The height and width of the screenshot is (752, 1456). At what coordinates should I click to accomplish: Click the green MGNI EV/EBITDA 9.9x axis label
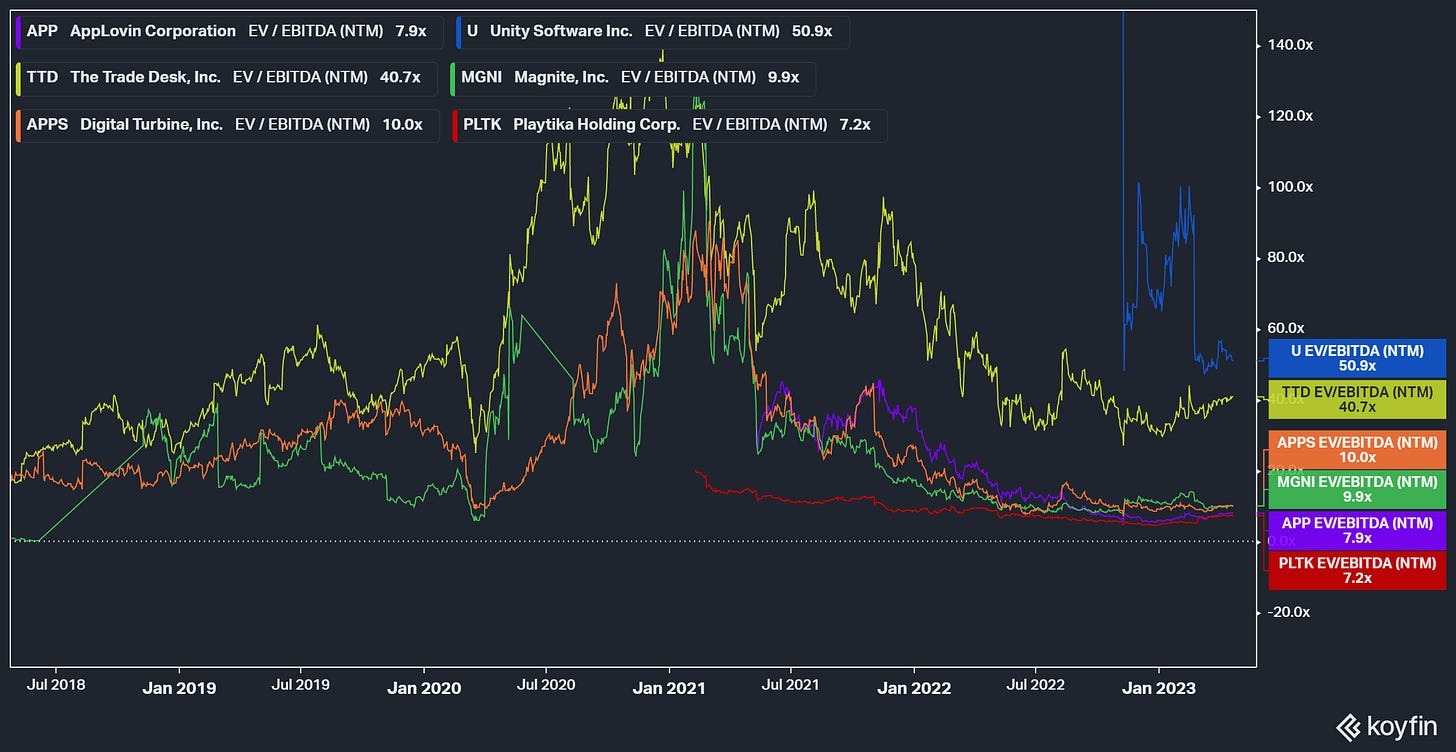pyautogui.click(x=1357, y=490)
